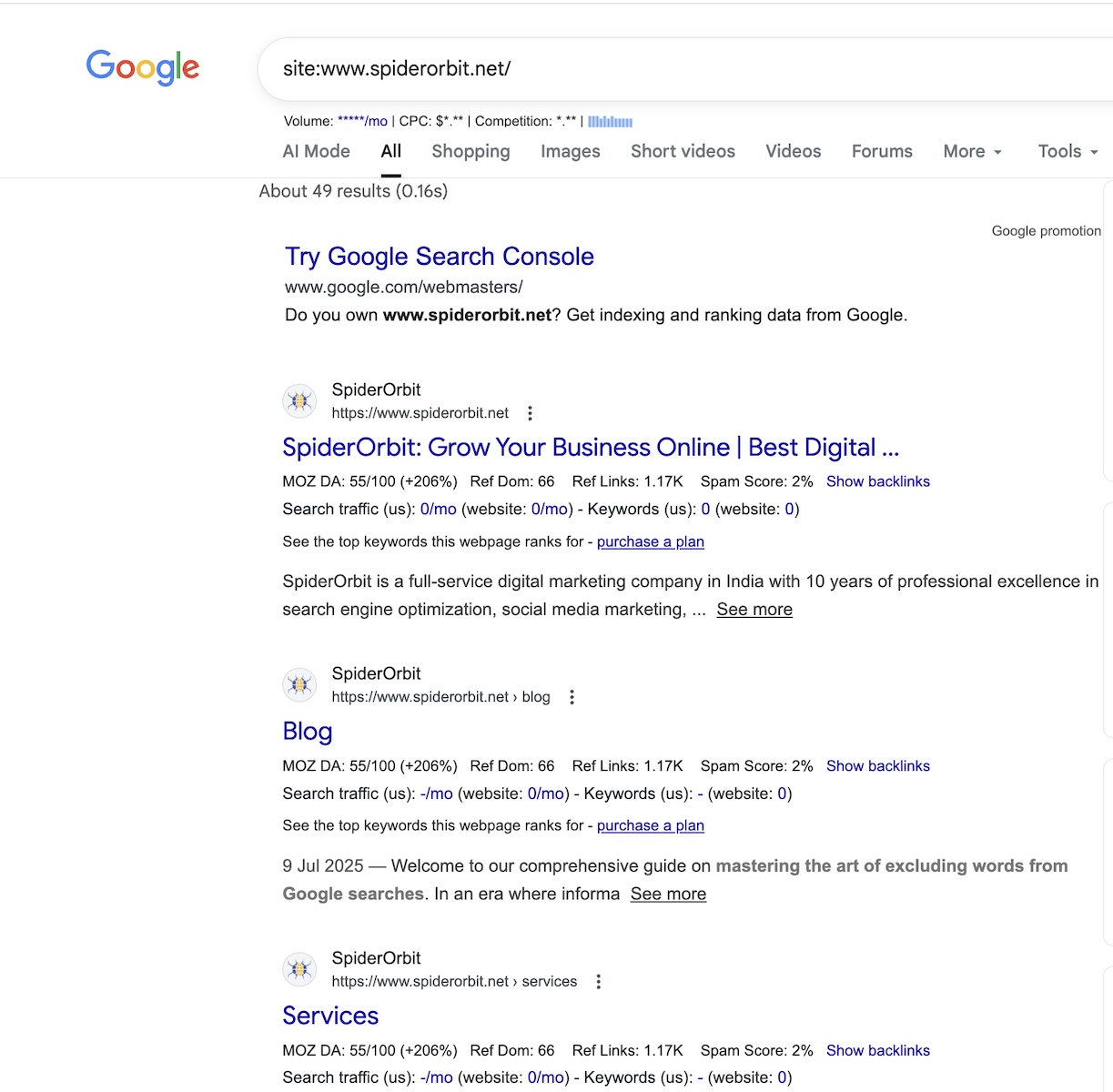Expand the More search filters dropdown
The width and height of the screenshot is (1113, 1092).
(972, 151)
